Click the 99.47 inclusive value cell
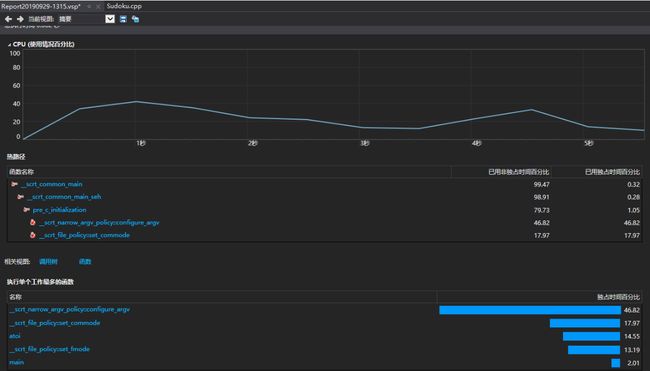The width and height of the screenshot is (650, 371). [x=541, y=184]
